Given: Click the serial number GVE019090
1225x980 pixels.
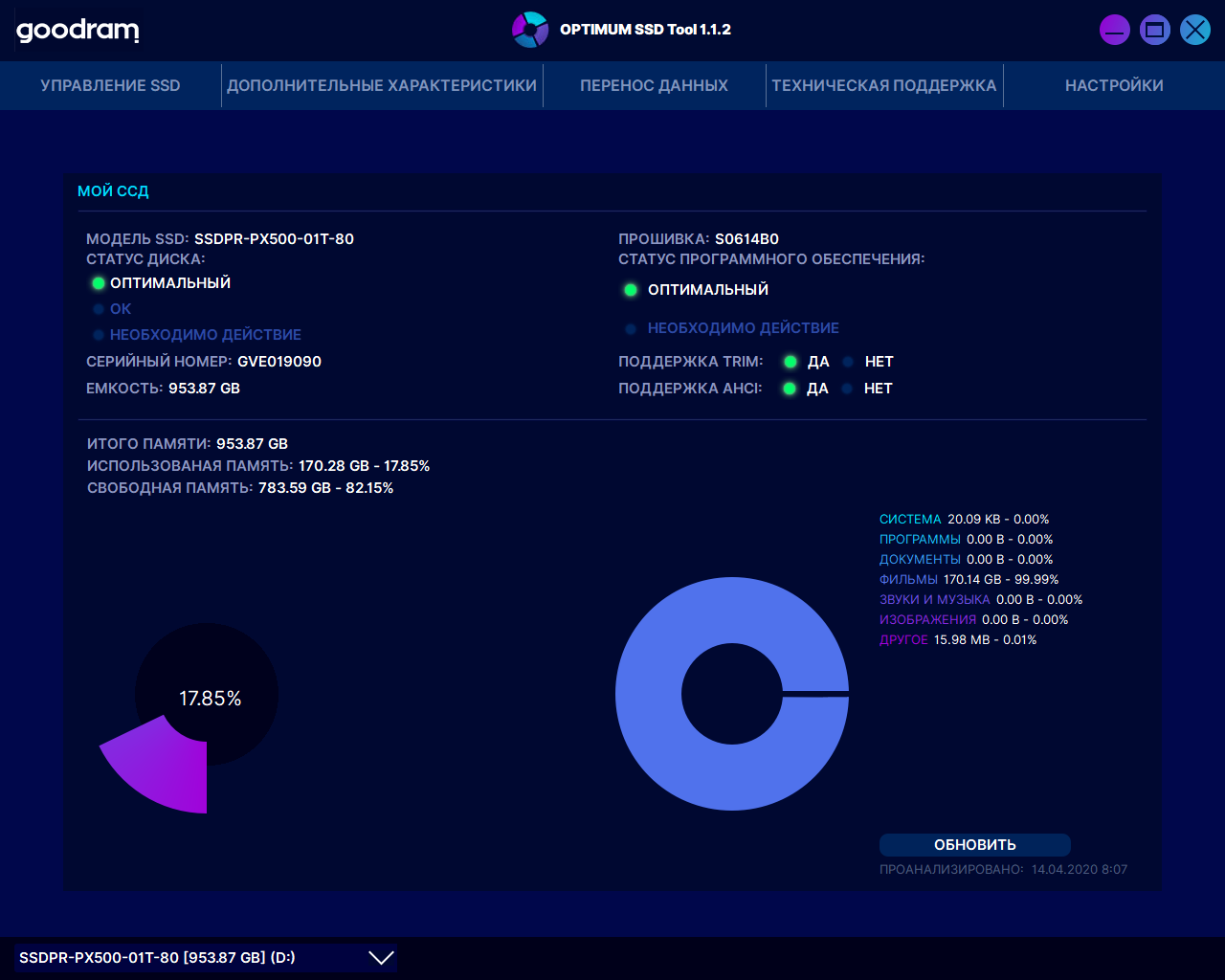Looking at the screenshot, I should click(279, 362).
